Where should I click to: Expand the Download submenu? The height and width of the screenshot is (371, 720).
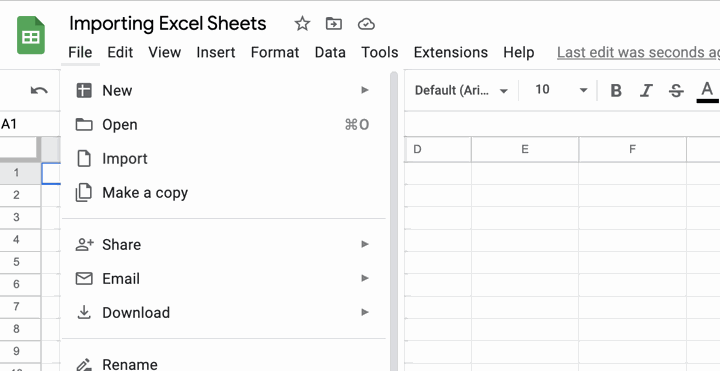click(x=224, y=313)
